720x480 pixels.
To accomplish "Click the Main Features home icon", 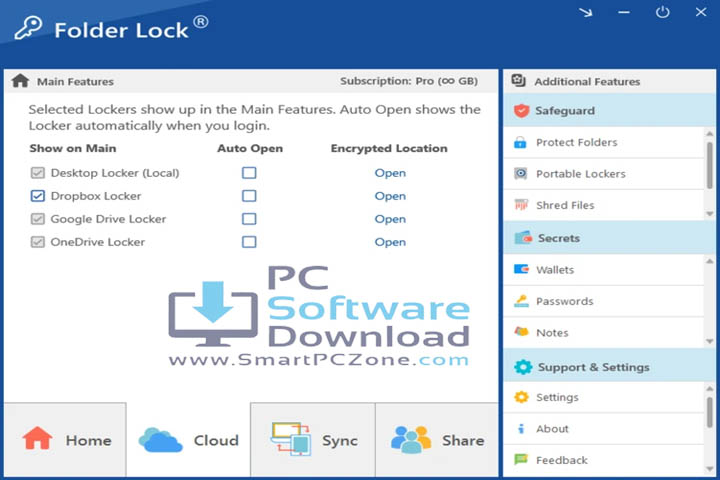I will (x=20, y=81).
